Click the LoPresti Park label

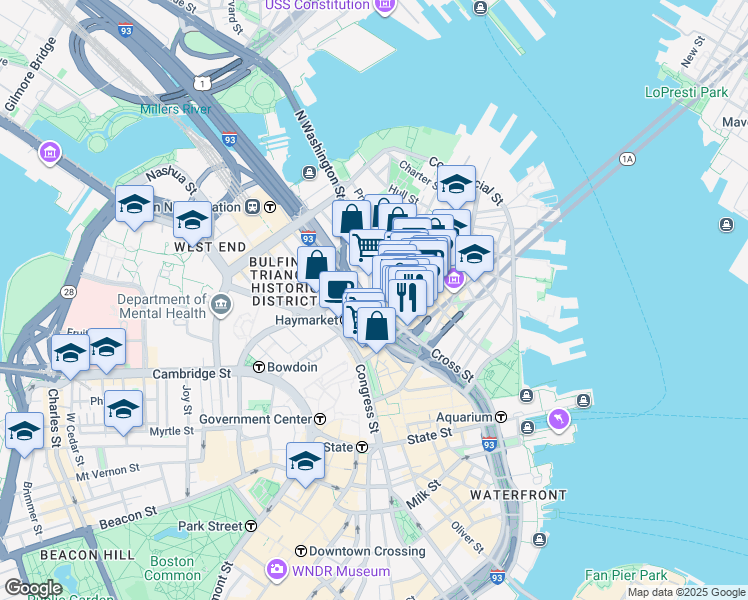point(686,92)
